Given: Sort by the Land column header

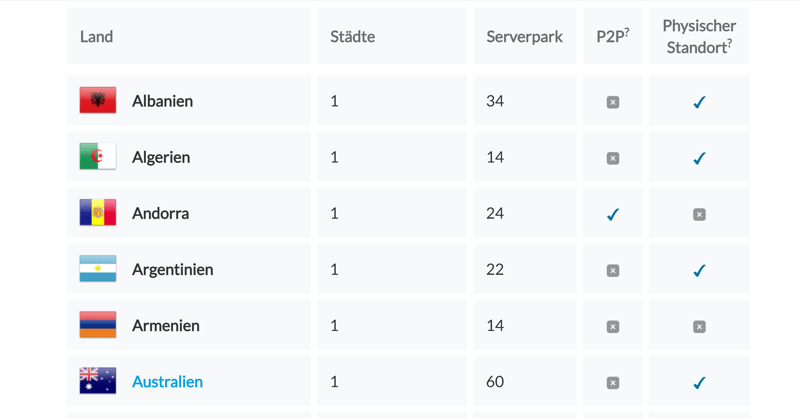Looking at the screenshot, I should (97, 37).
